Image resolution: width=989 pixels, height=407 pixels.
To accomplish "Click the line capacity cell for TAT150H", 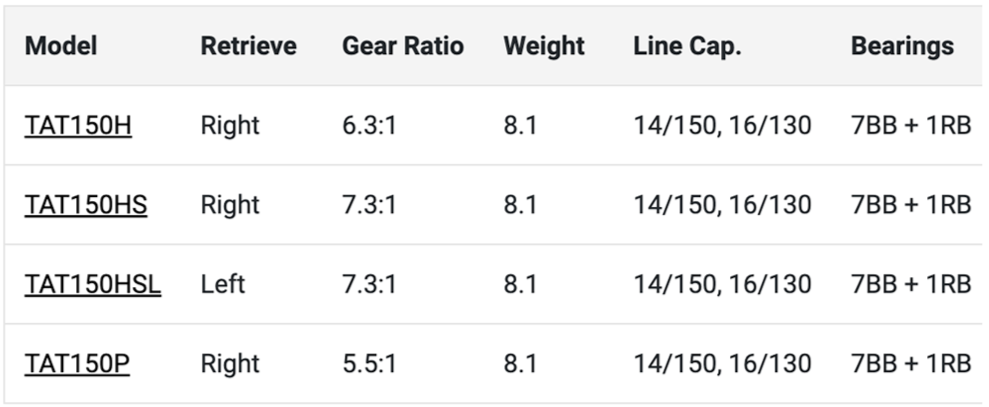I will pyautogui.click(x=722, y=126).
